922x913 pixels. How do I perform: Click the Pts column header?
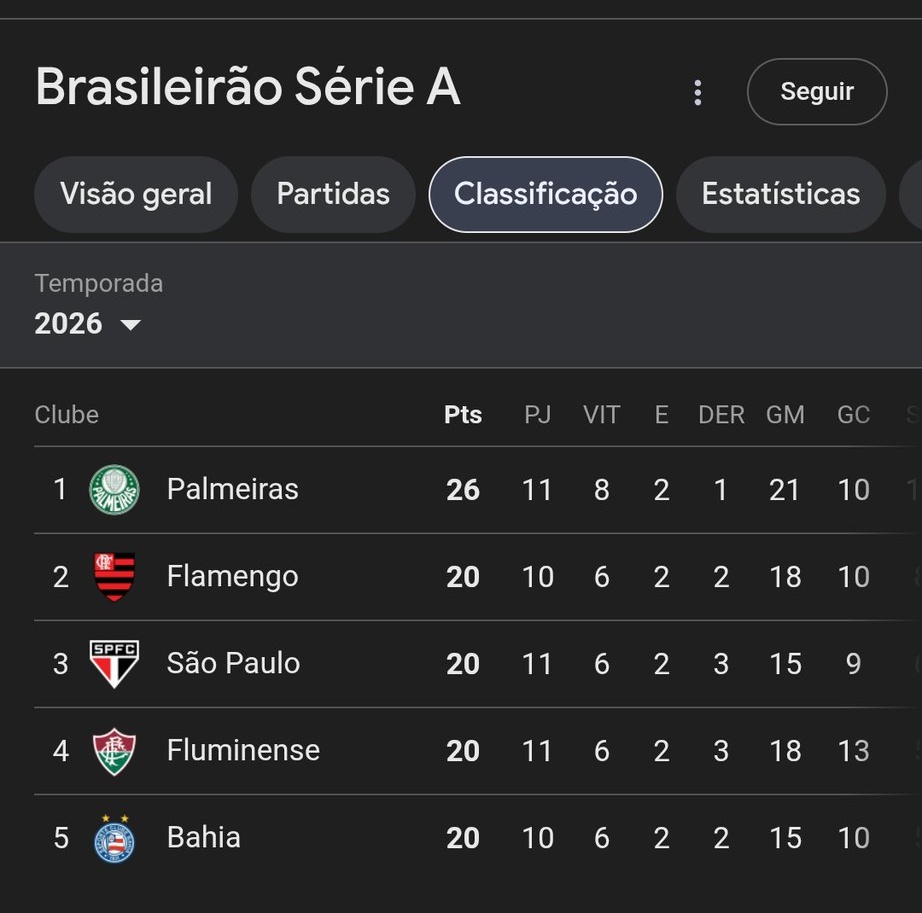[463, 415]
